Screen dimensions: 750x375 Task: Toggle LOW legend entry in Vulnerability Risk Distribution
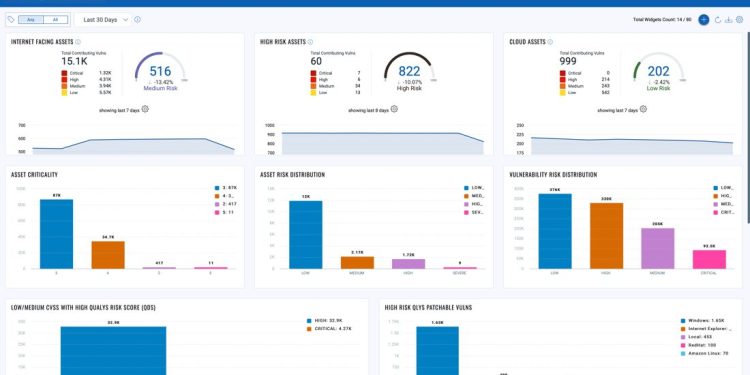(x=724, y=188)
